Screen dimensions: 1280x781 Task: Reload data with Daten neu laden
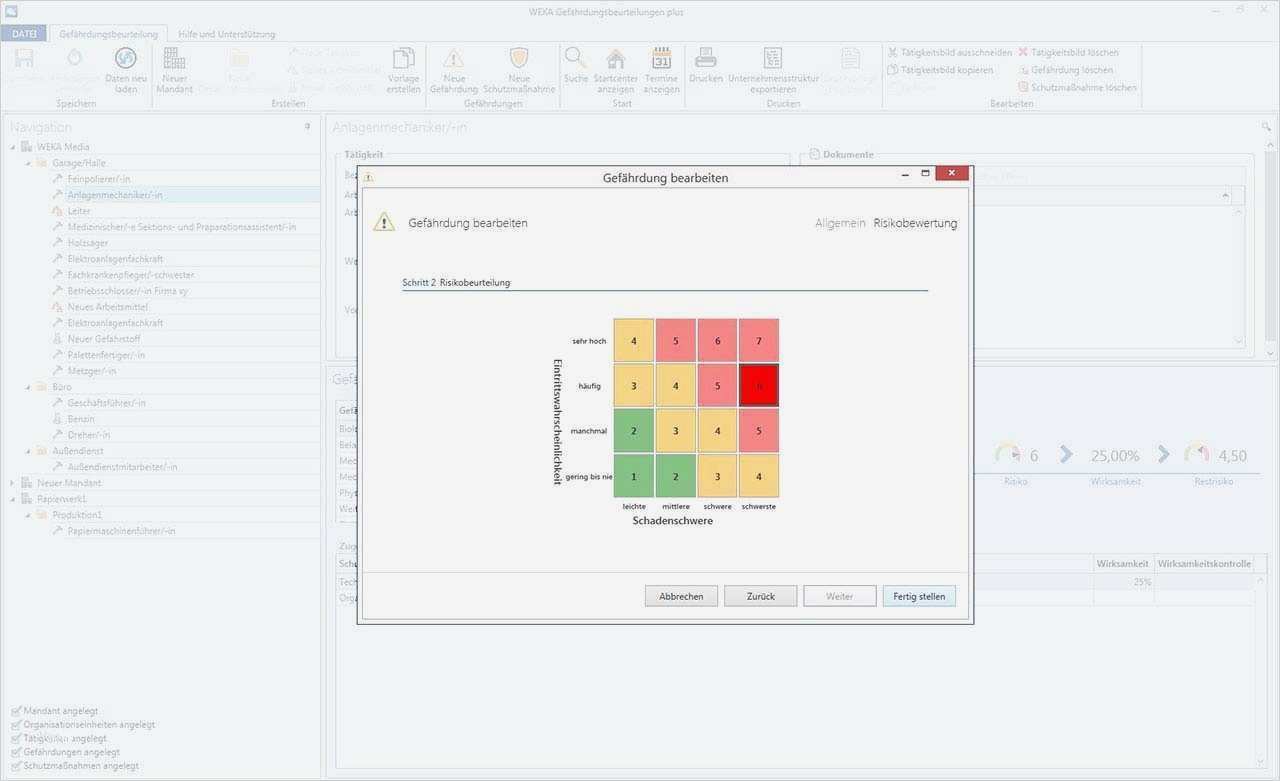(126, 68)
